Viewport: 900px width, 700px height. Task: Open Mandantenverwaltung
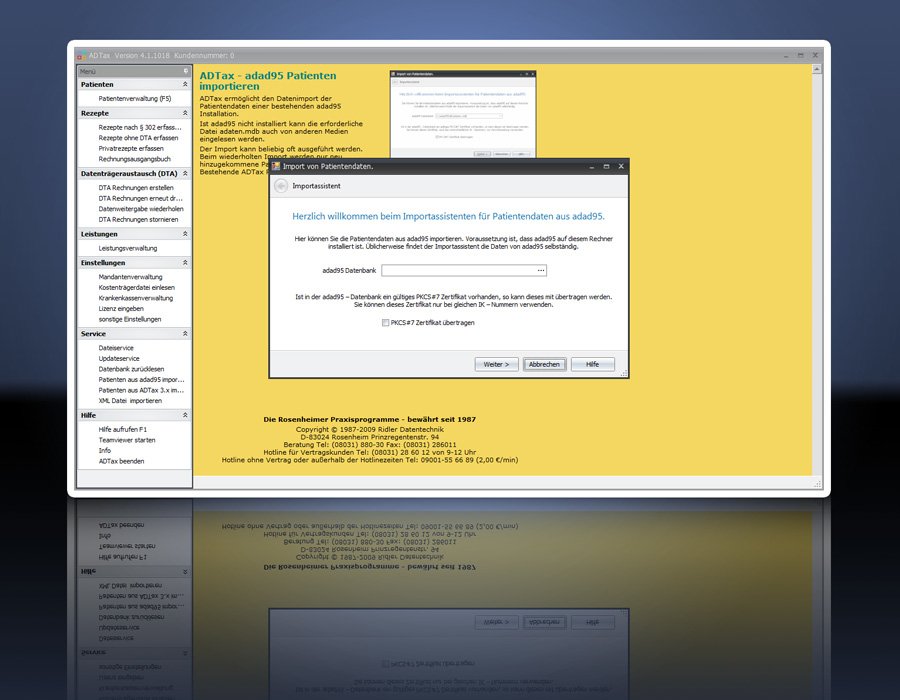coord(130,277)
